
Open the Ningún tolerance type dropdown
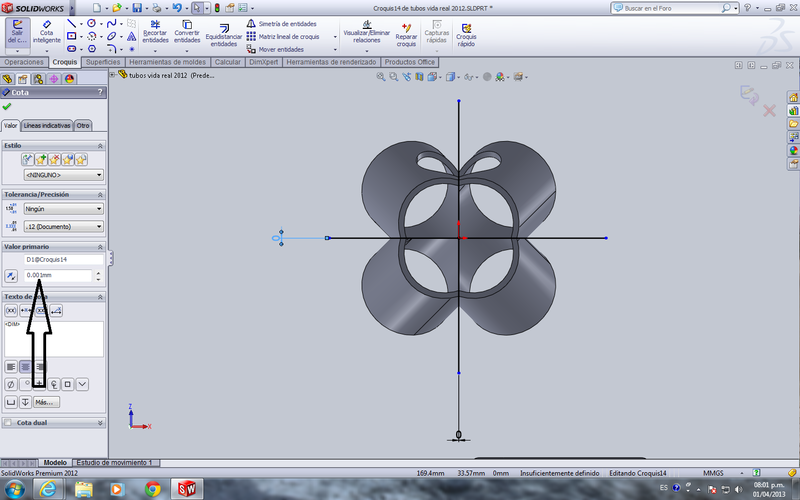63,209
